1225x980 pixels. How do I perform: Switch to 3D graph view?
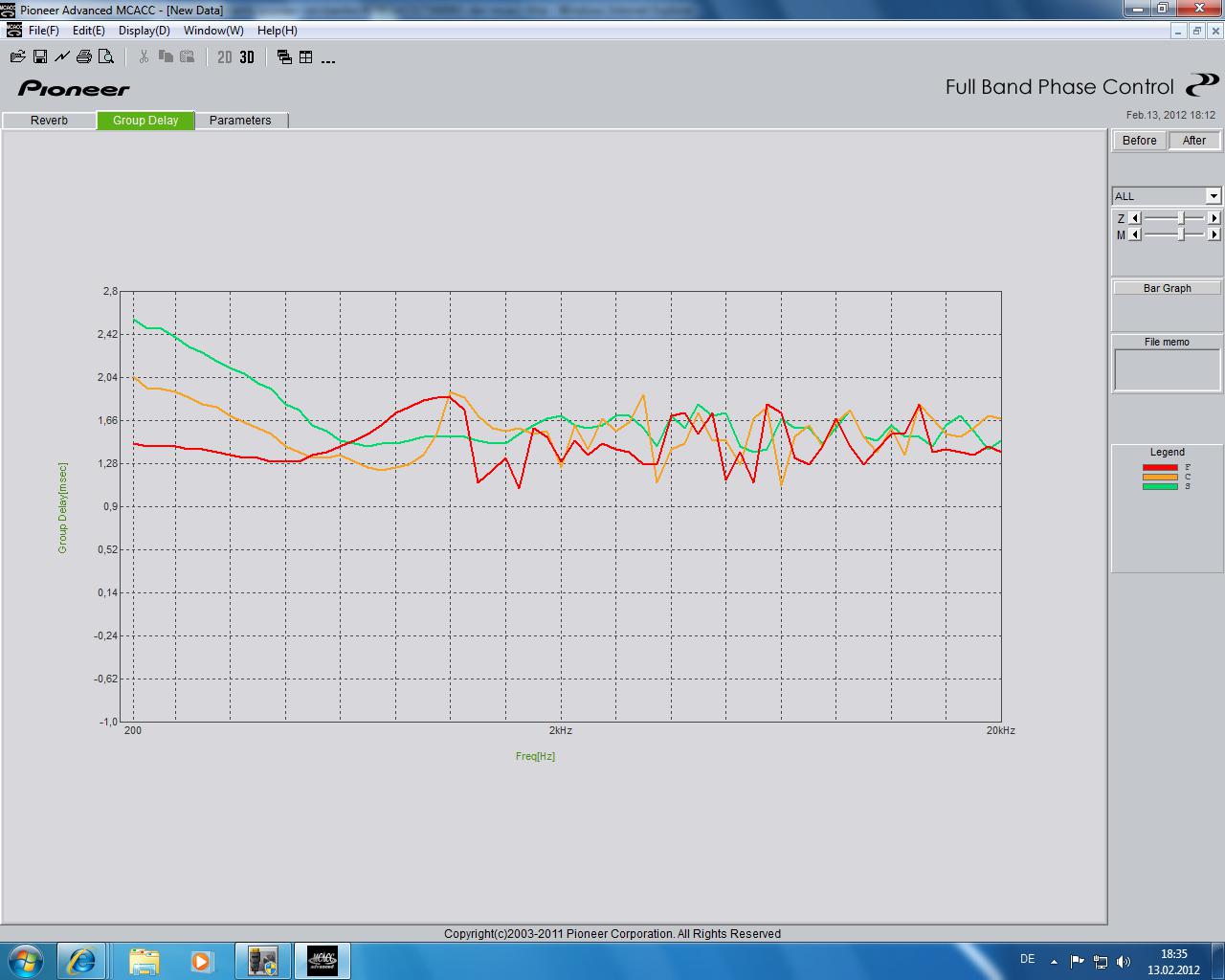pyautogui.click(x=247, y=57)
